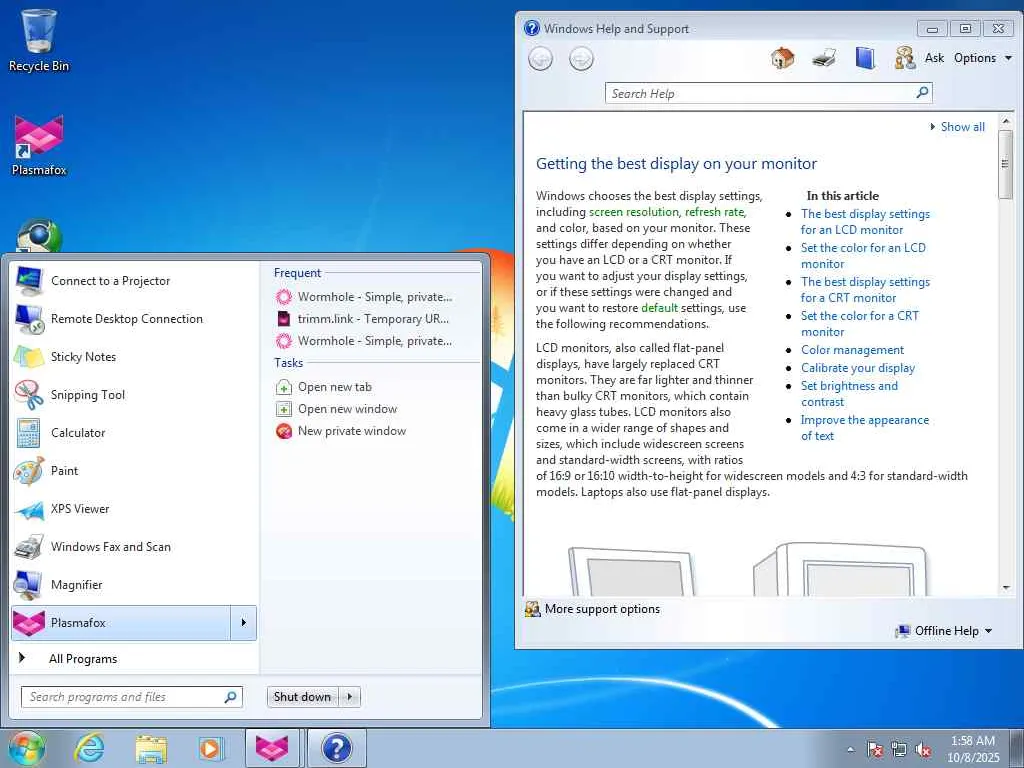Screen dimensions: 1024x768
Task: Show hidden tray icons arrow
Action: pos(850,749)
